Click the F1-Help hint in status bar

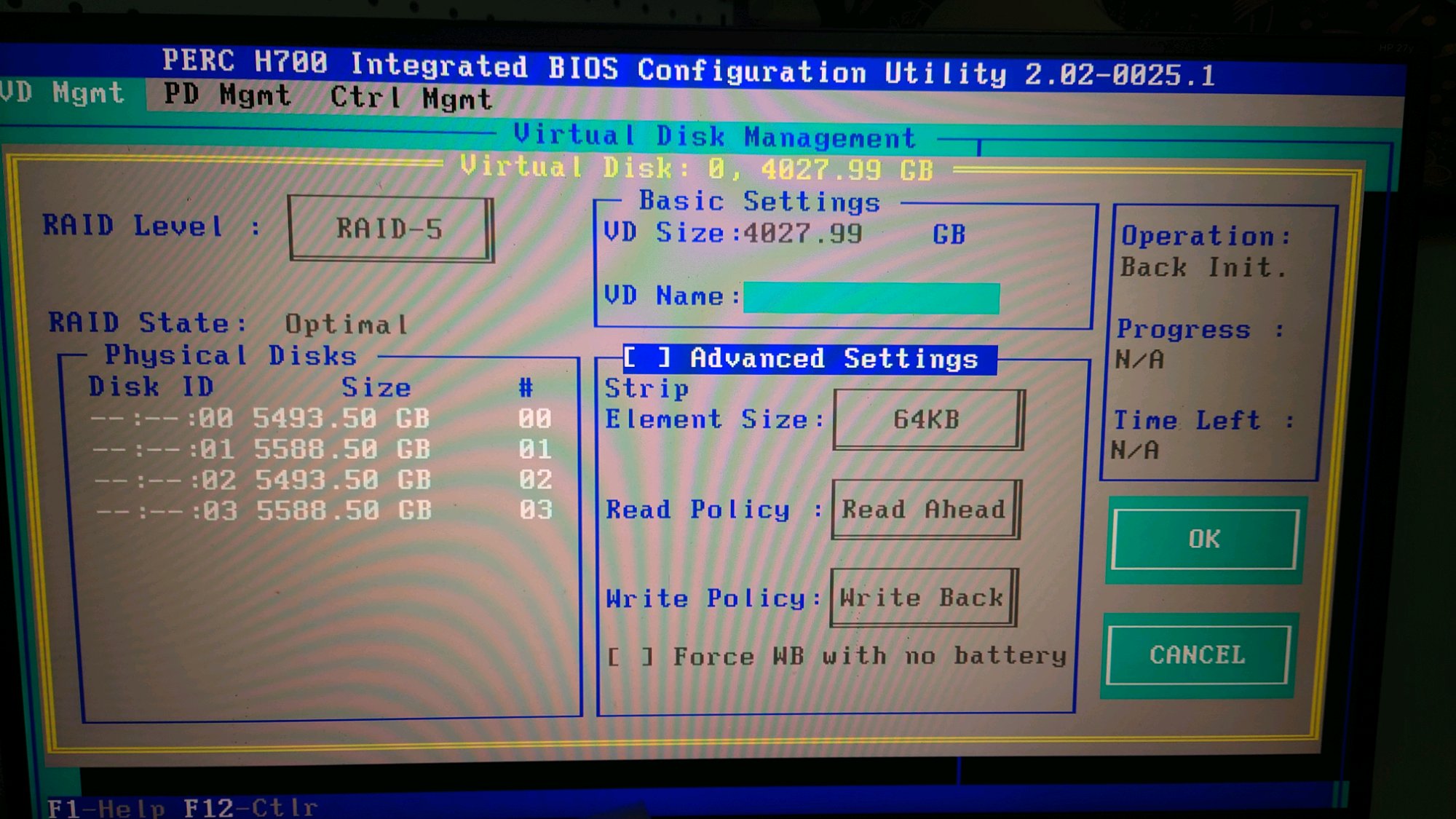pos(106,807)
